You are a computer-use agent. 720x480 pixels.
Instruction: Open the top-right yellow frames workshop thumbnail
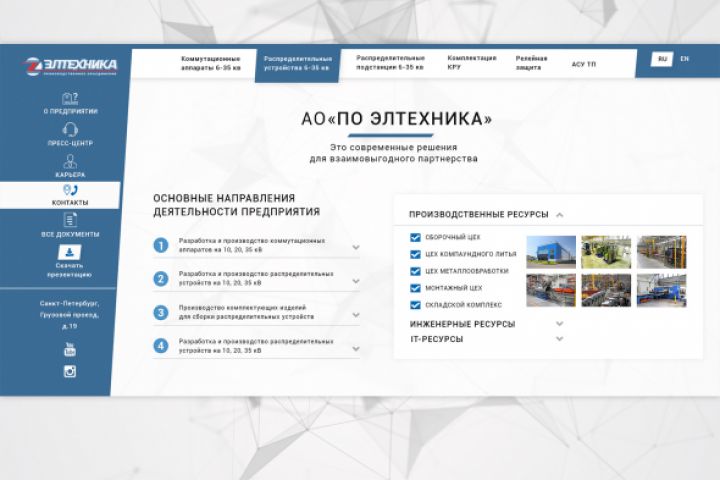point(662,252)
